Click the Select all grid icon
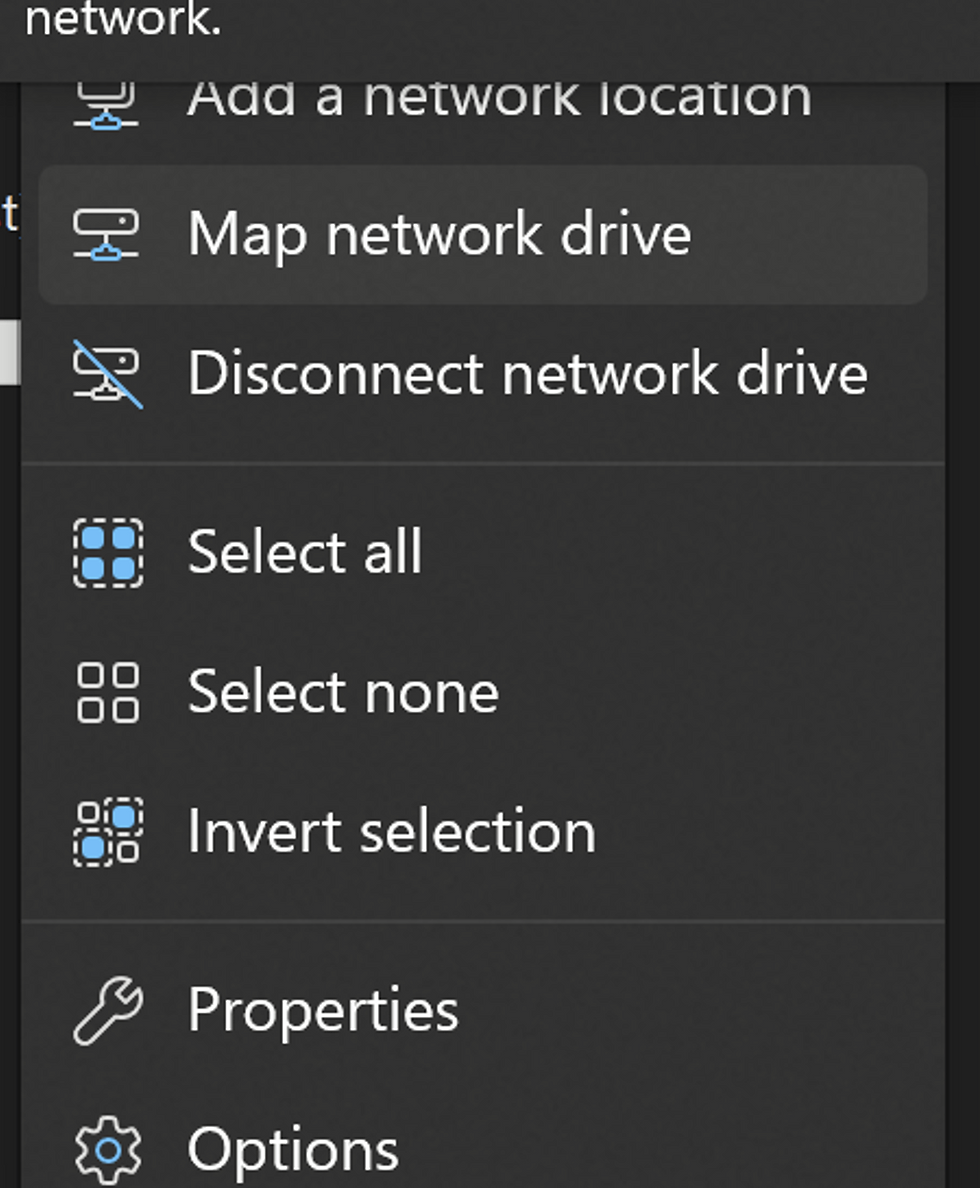980x1188 pixels. coord(107,552)
